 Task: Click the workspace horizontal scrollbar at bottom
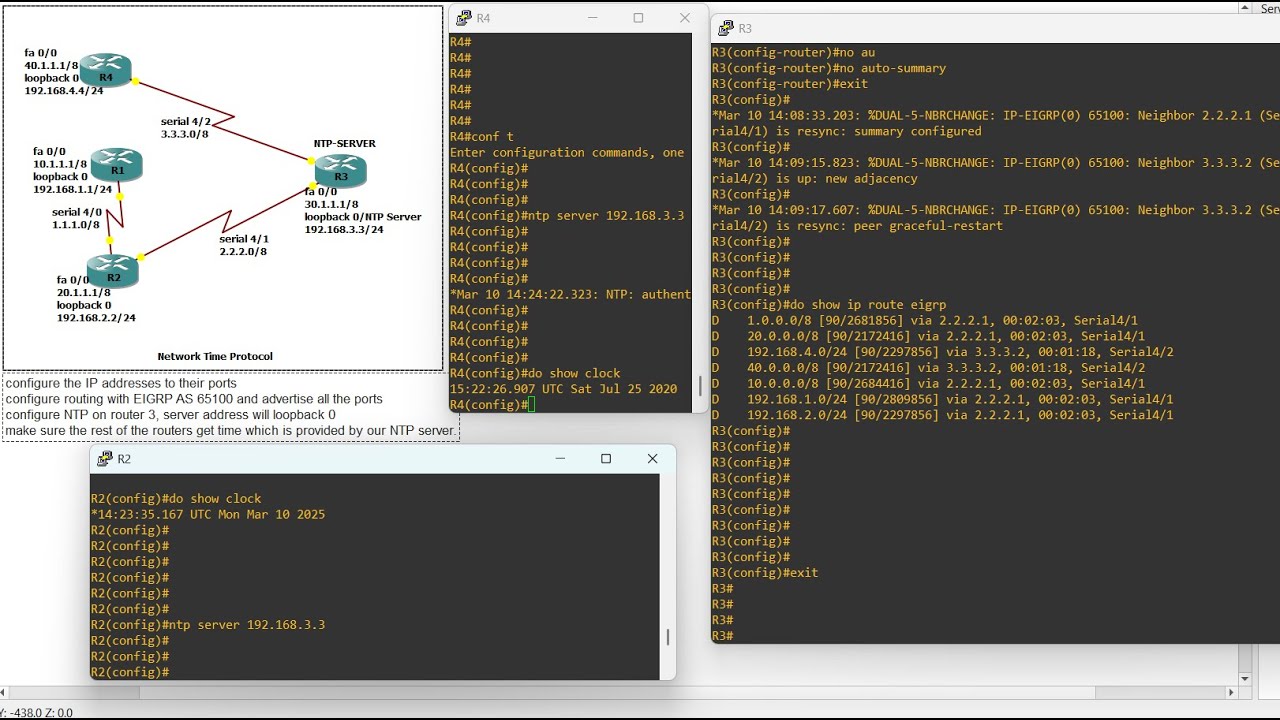coord(620,692)
